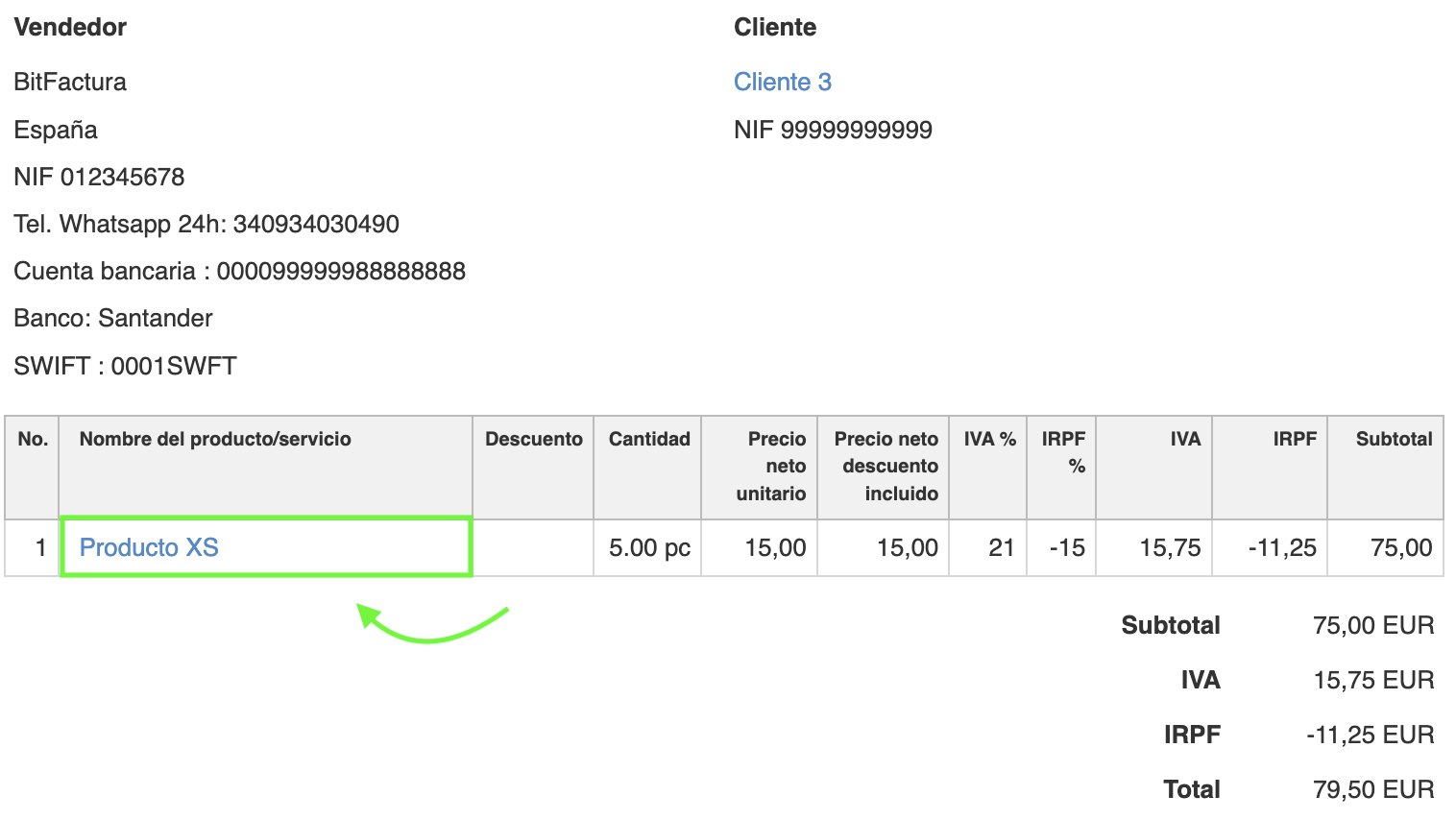Click the vendor NIF 012345678 line
The width and height of the screenshot is (1456, 820).
pyautogui.click(x=99, y=177)
